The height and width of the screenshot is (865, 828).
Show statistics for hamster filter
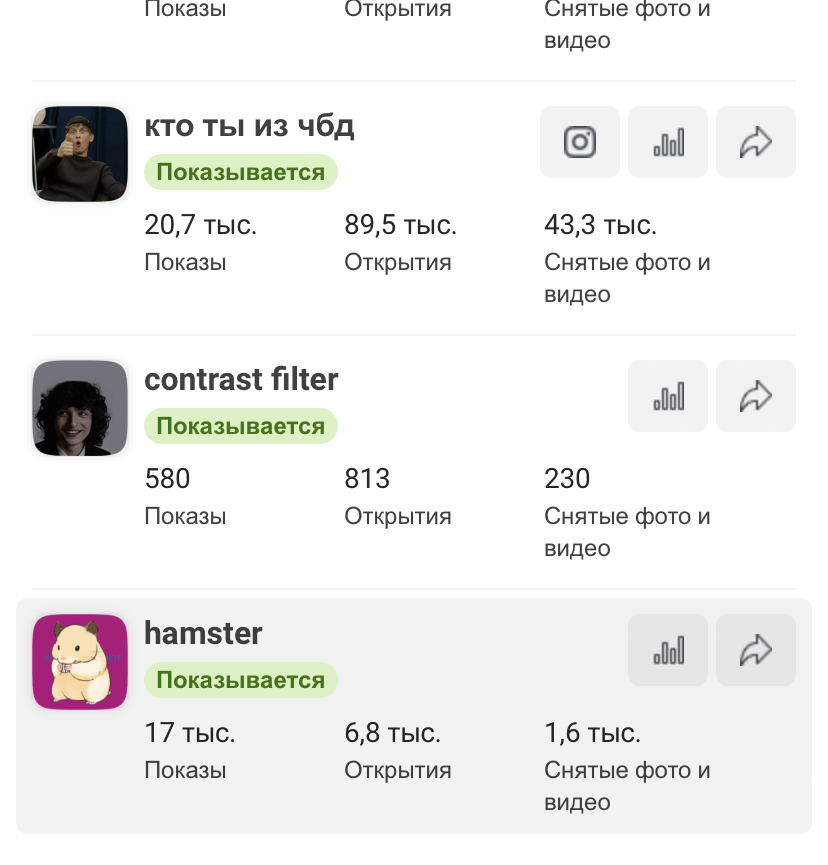[x=668, y=651]
